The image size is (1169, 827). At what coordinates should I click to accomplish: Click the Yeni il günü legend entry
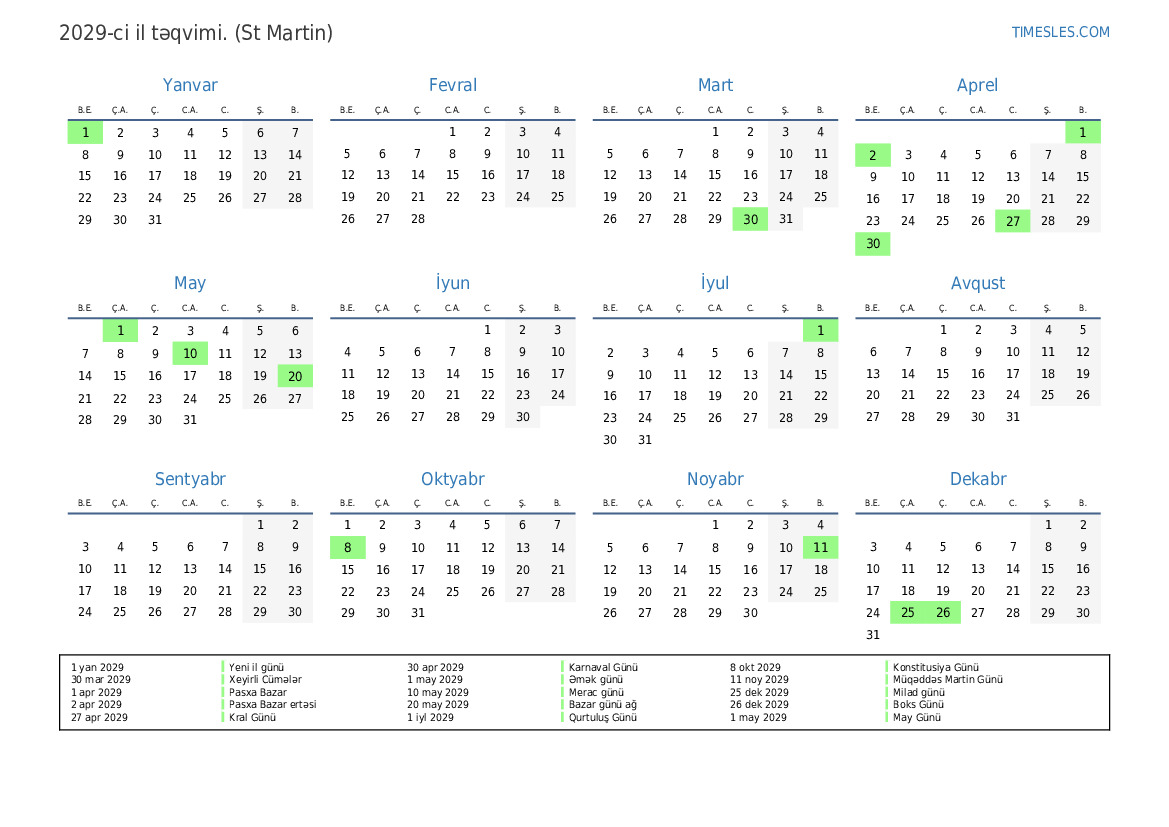coord(256,667)
